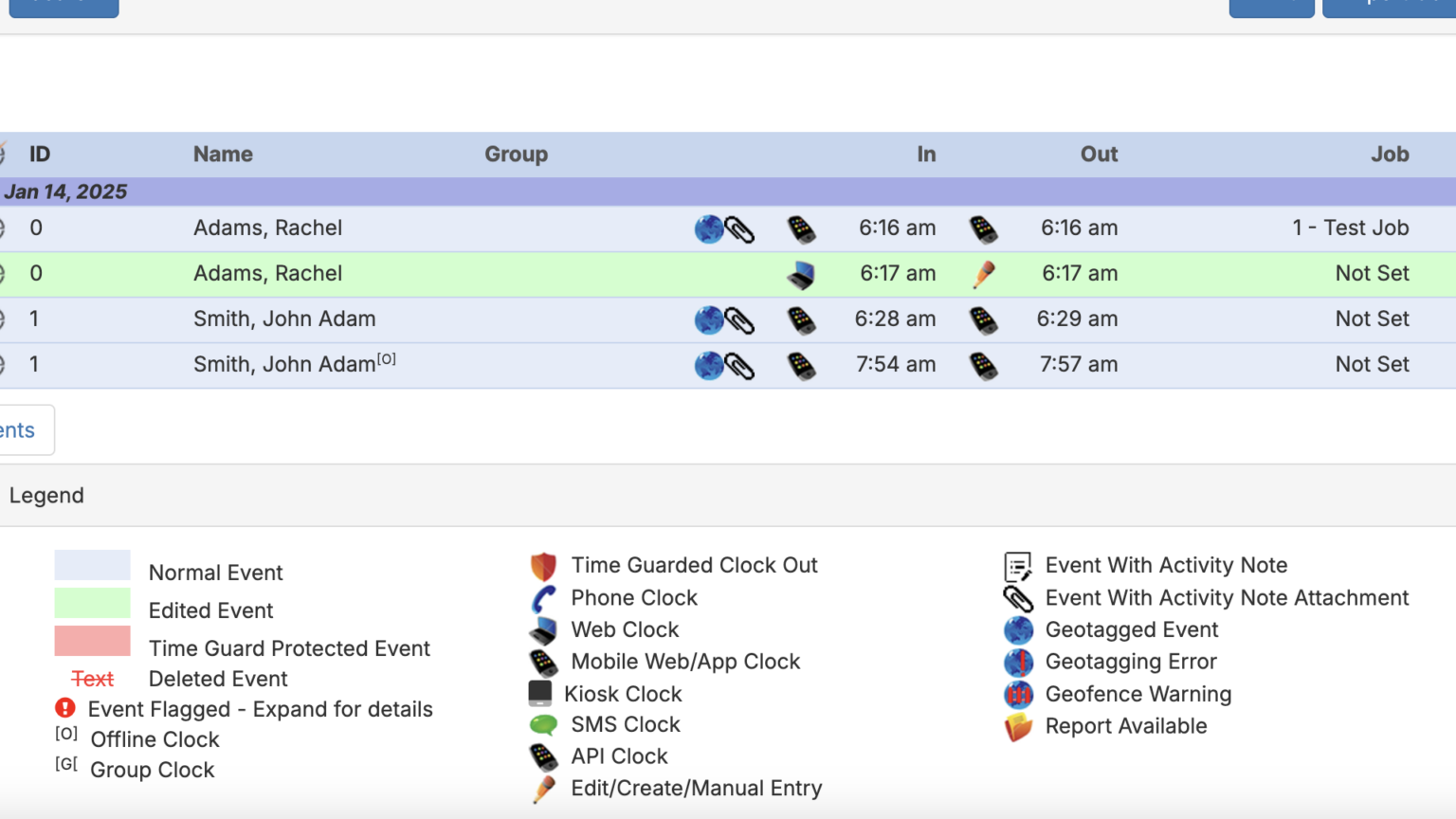Click the manual entry pencil icon beside 6:17 am out
The image size is (1456, 819).
pyautogui.click(x=984, y=274)
